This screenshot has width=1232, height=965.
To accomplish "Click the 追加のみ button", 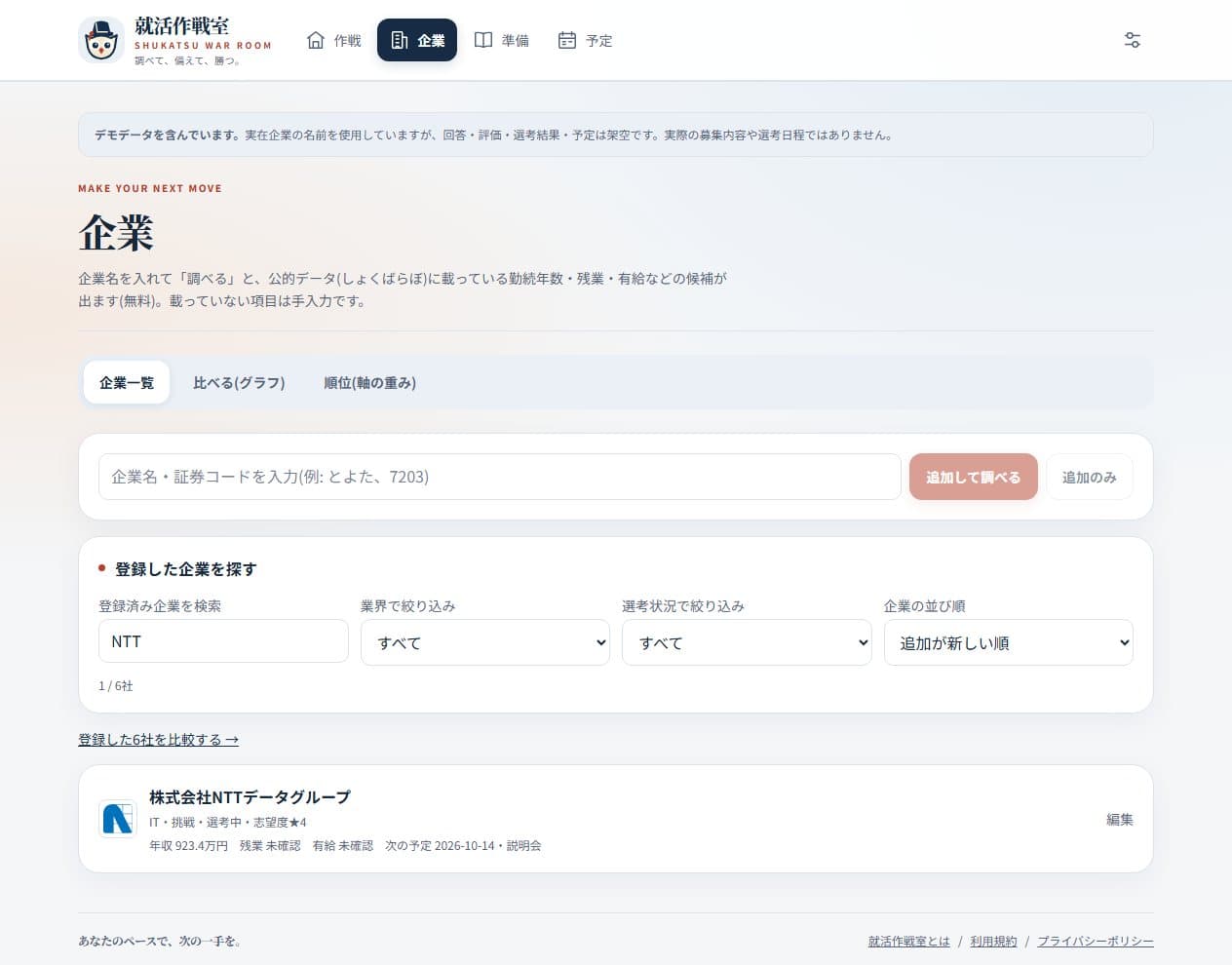I will pos(1090,477).
